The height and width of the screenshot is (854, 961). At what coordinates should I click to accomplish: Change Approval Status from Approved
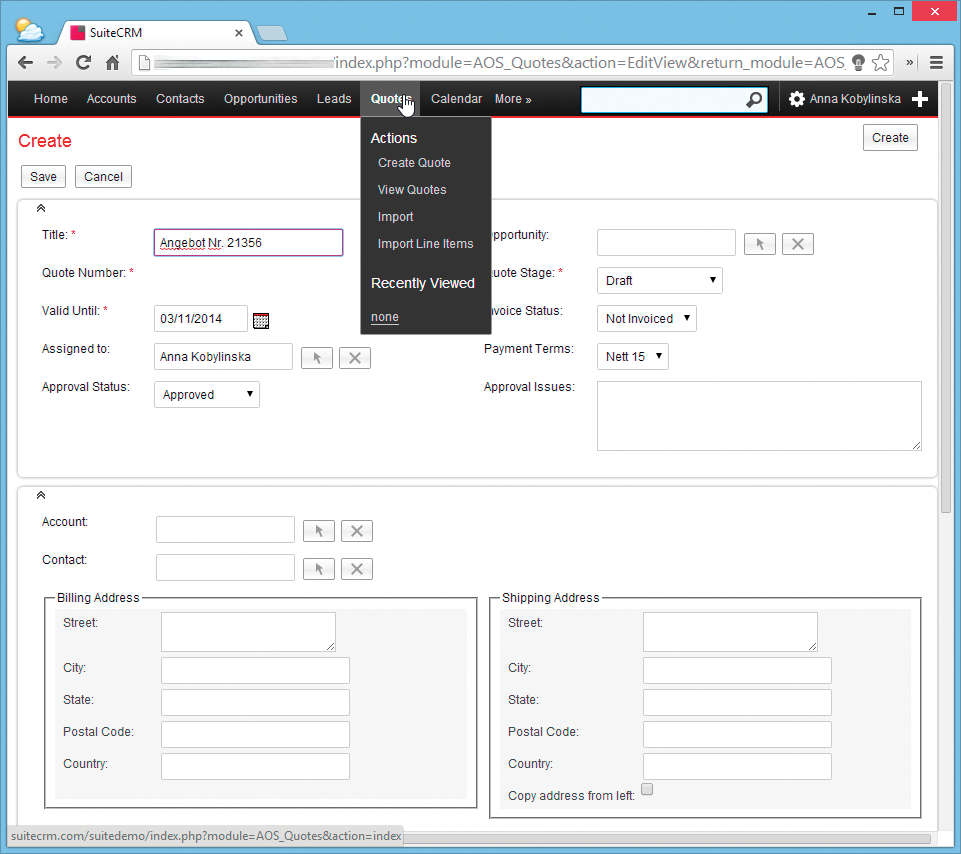(206, 394)
